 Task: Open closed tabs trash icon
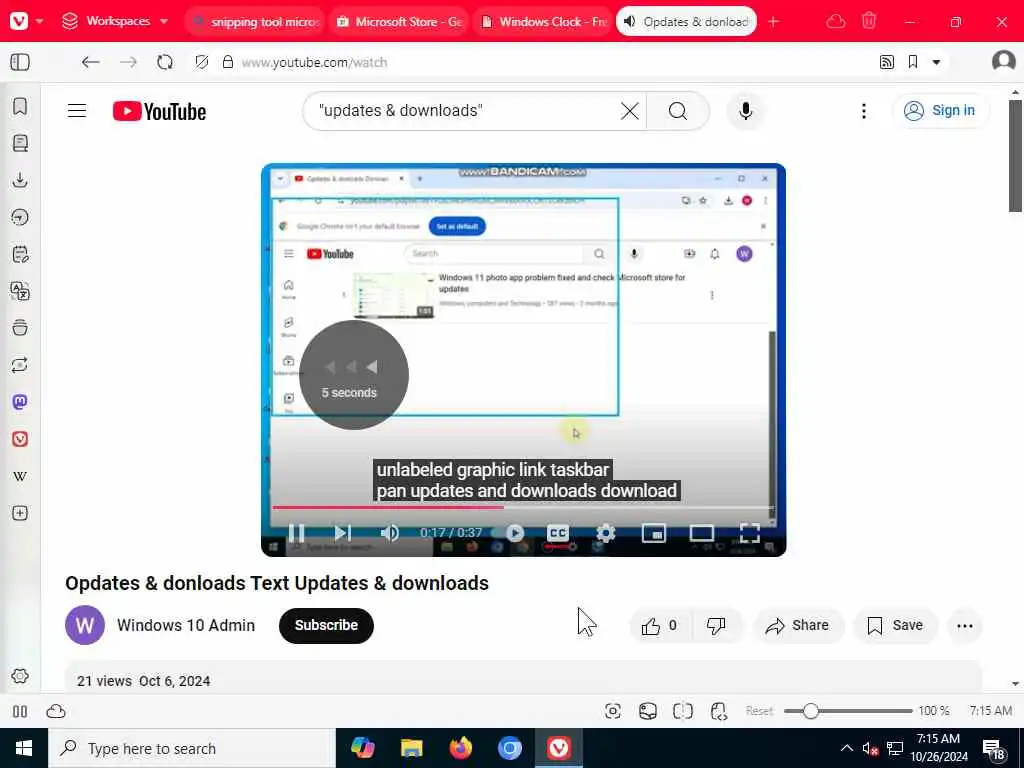click(x=869, y=21)
